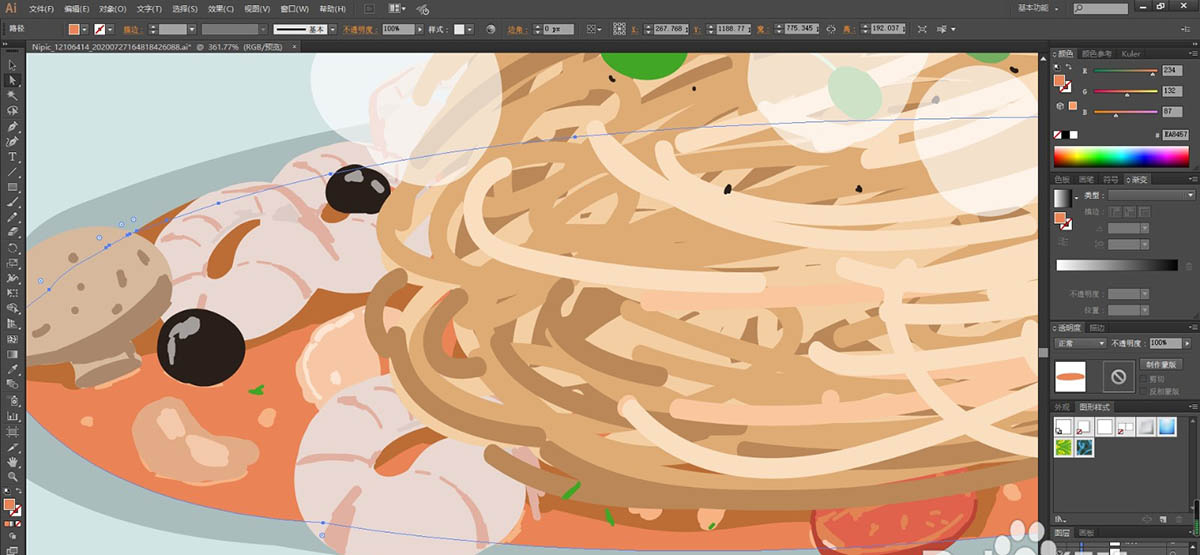
Task: Select the Eraser tool
Action: [13, 232]
